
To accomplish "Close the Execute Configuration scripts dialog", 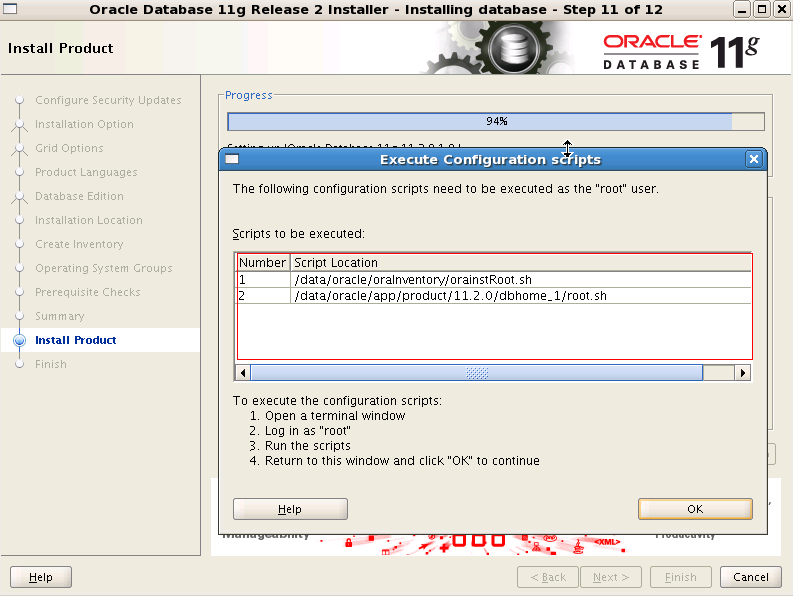I will click(754, 159).
